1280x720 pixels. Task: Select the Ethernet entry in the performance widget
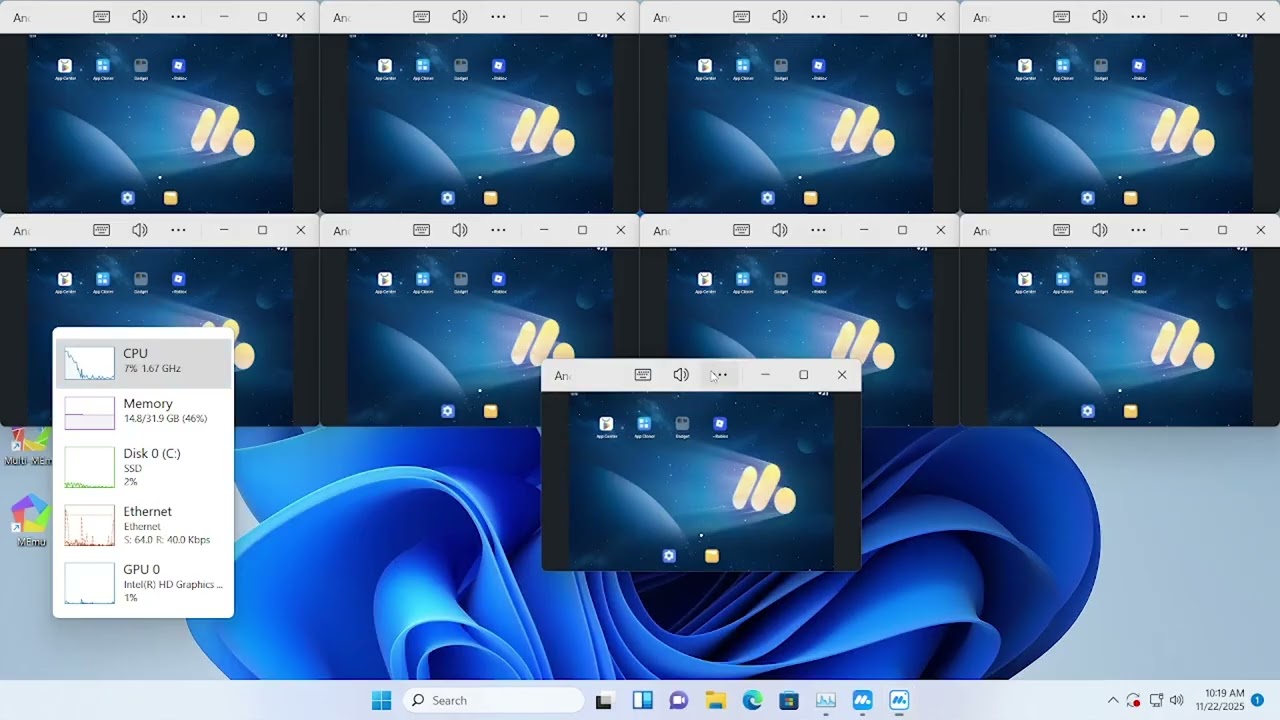pos(143,525)
